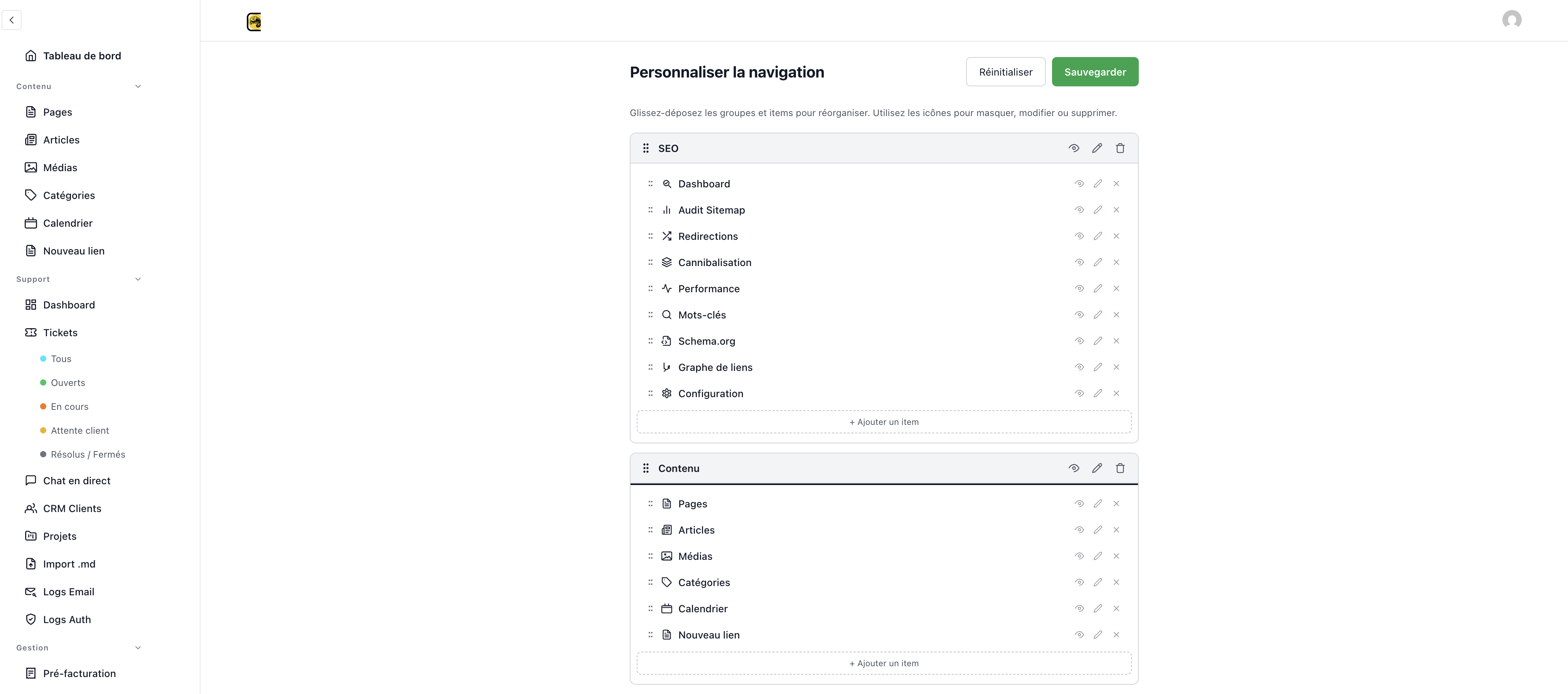
Task: Open the app logo in the top bar
Action: pyautogui.click(x=254, y=21)
